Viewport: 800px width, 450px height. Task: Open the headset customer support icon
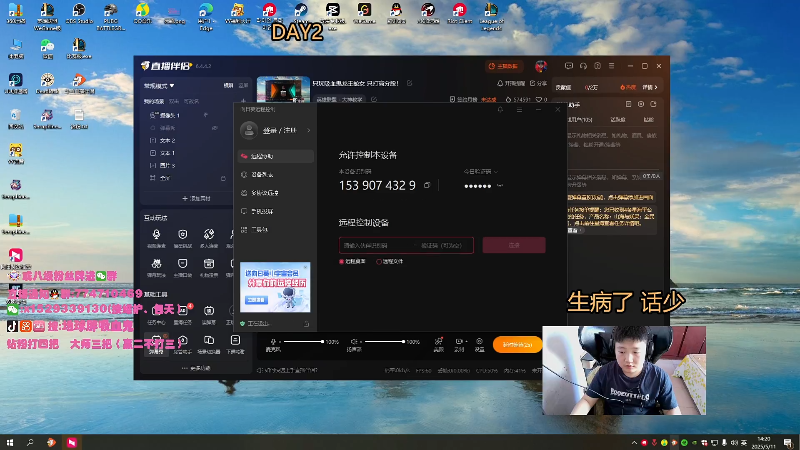583,66
